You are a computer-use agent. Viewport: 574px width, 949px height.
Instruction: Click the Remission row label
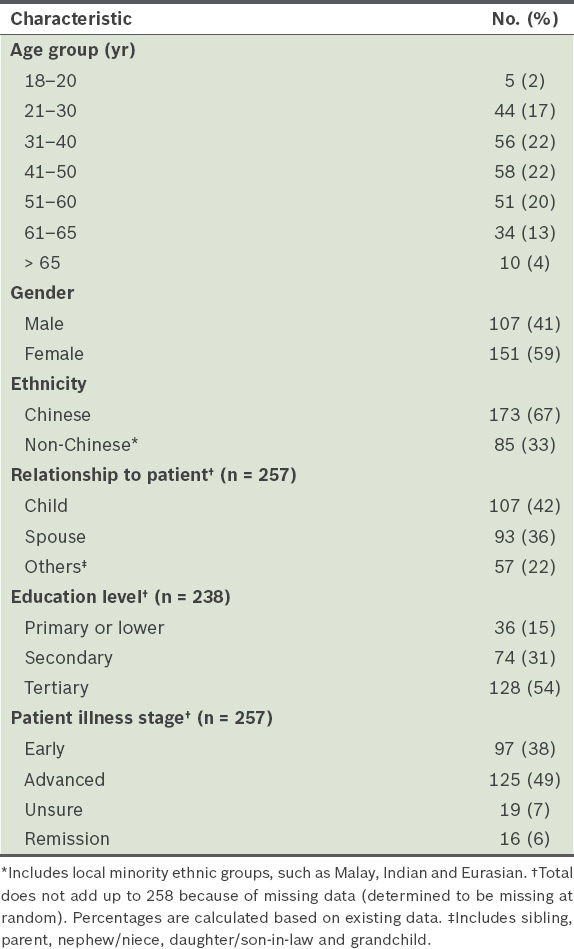67,839
